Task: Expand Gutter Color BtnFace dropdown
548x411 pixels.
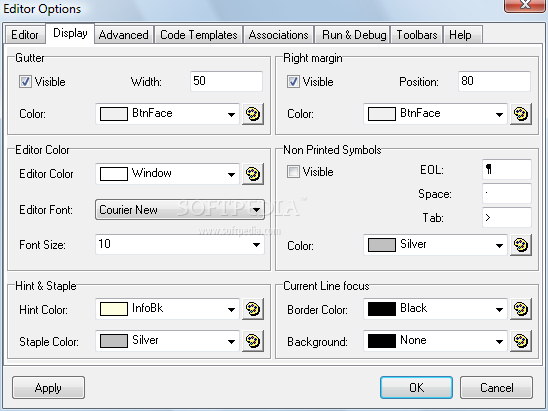Action: coord(231,114)
